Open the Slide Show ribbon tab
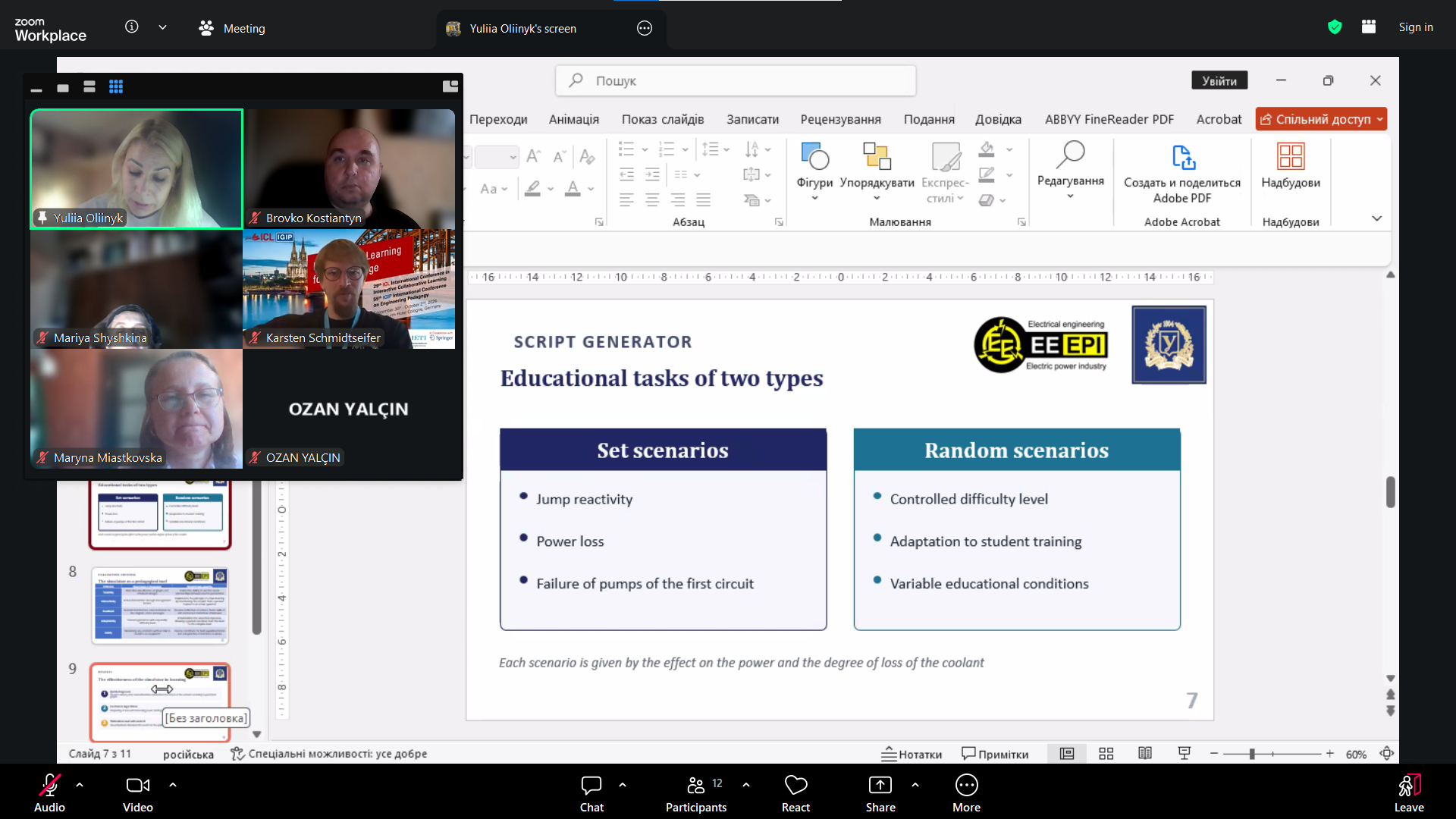The height and width of the screenshot is (819, 1456). pyautogui.click(x=663, y=119)
